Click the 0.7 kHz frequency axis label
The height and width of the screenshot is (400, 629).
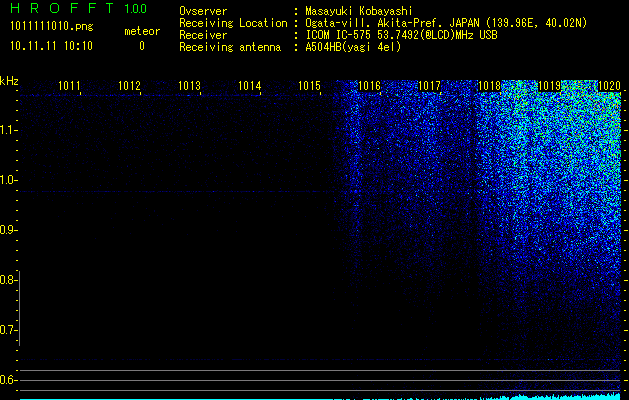pos(8,330)
